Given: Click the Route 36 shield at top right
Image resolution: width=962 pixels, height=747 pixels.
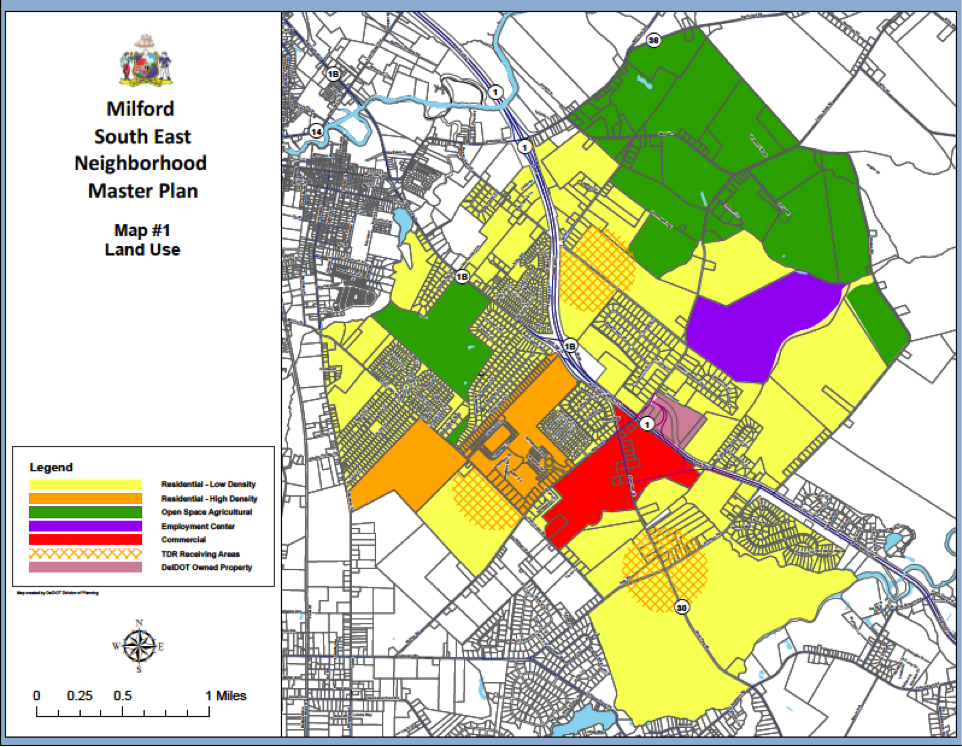Looking at the screenshot, I should [x=656, y=41].
